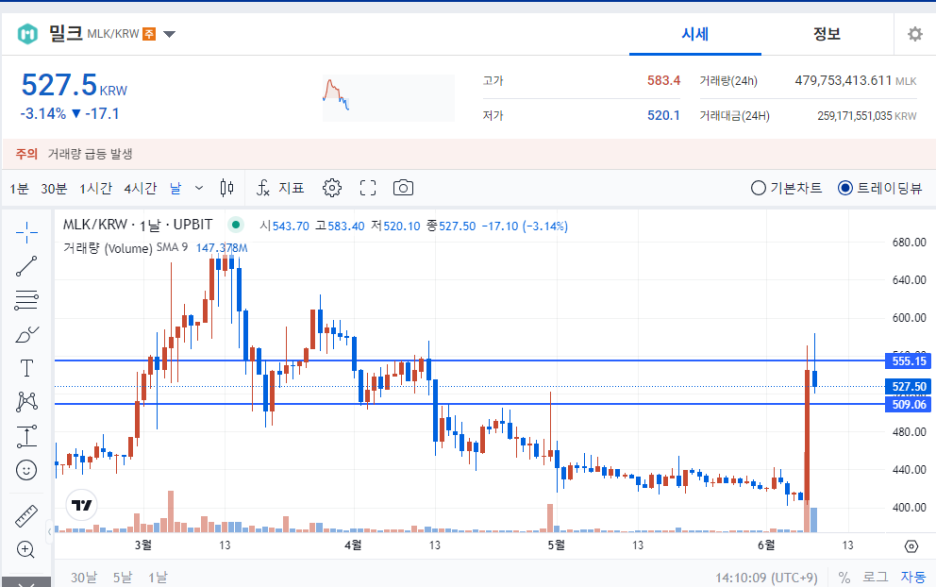Switch to the 정보 tab
This screenshot has width=936, height=587.
coord(827,34)
